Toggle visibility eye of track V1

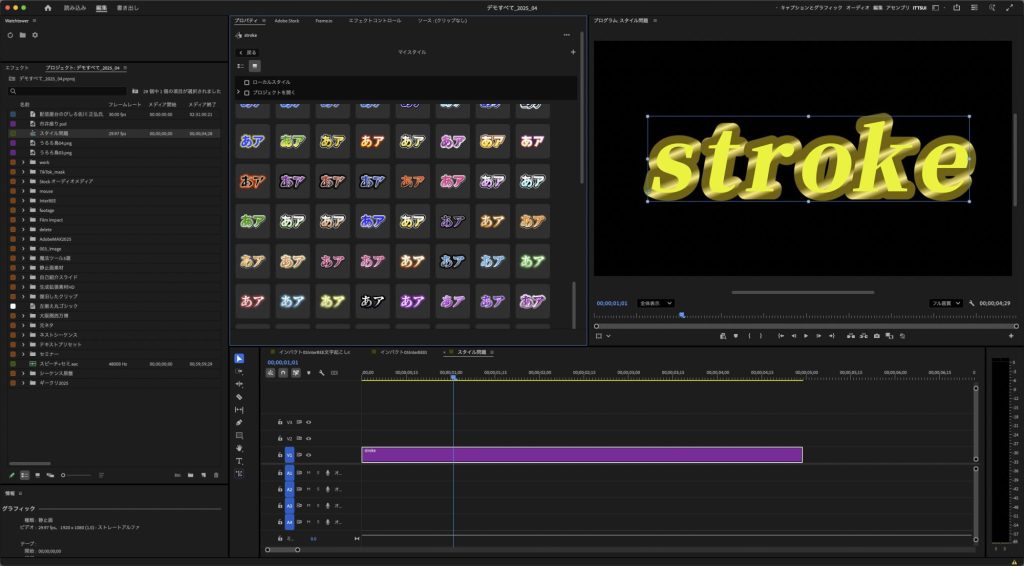309,454
